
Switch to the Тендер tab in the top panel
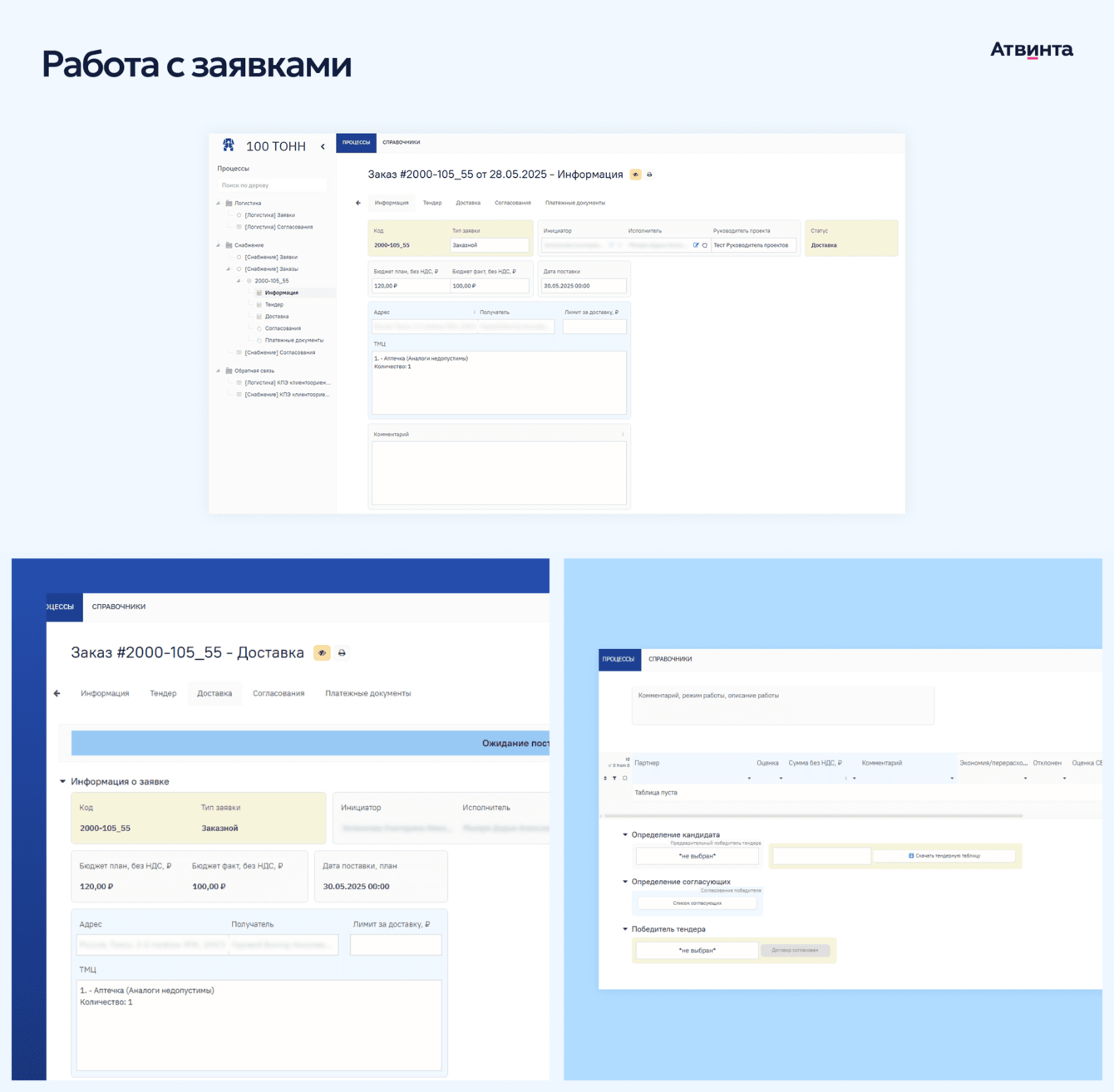[x=432, y=203]
